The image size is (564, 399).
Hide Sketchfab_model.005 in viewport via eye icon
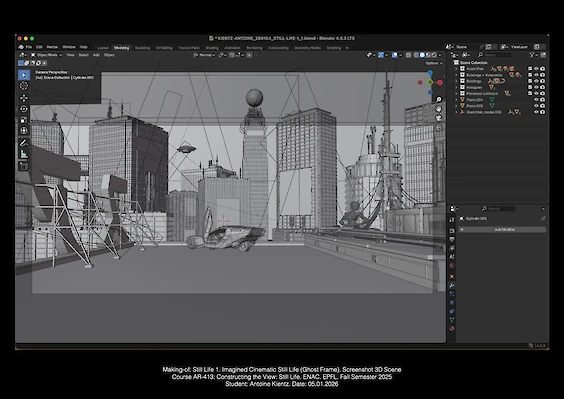536,112
